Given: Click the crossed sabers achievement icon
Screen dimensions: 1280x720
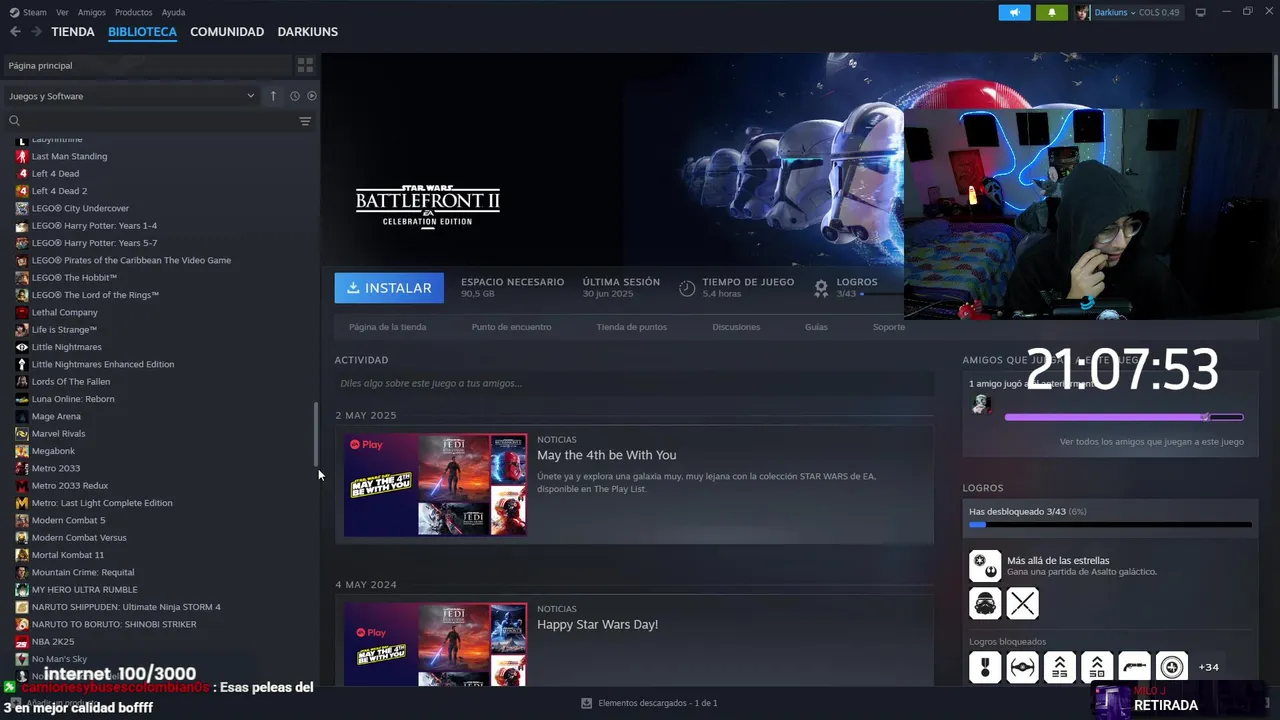Looking at the screenshot, I should pyautogui.click(x=1022, y=603).
